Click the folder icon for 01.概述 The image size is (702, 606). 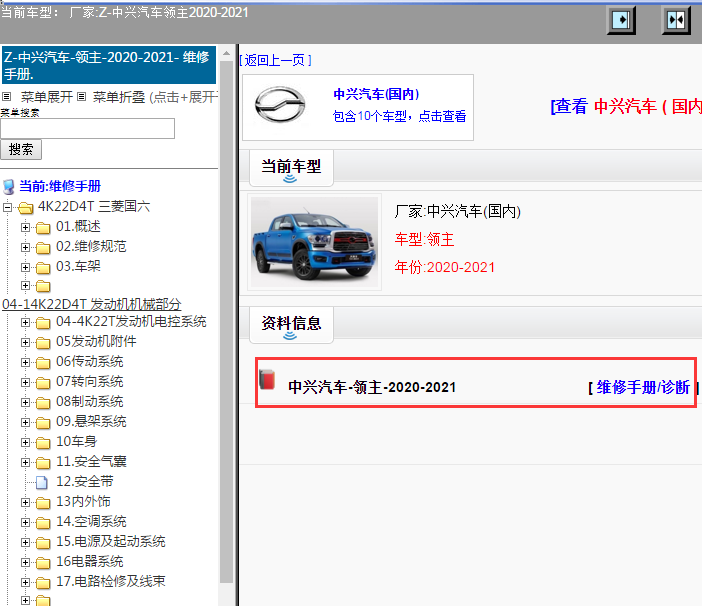coord(43,228)
